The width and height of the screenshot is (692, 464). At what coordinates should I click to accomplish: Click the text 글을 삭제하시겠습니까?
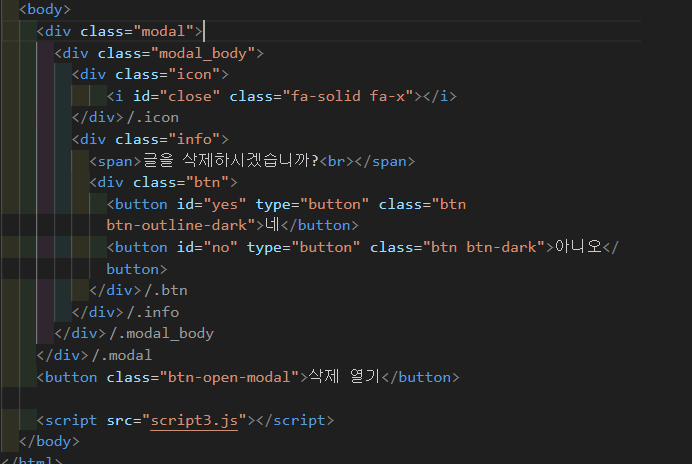(x=230, y=161)
